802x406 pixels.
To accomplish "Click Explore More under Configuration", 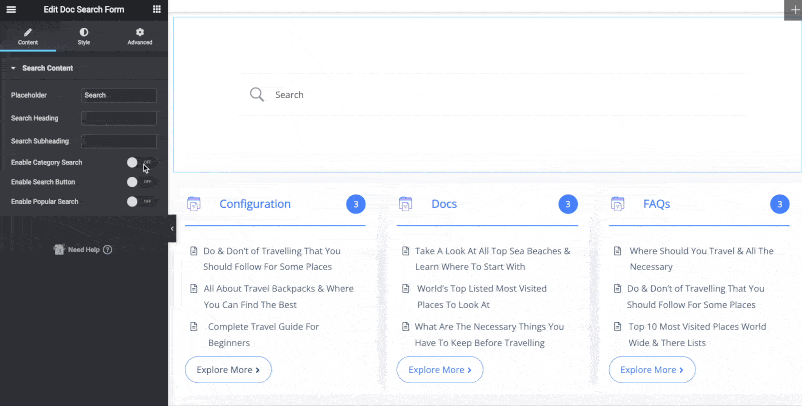I will pos(228,369).
